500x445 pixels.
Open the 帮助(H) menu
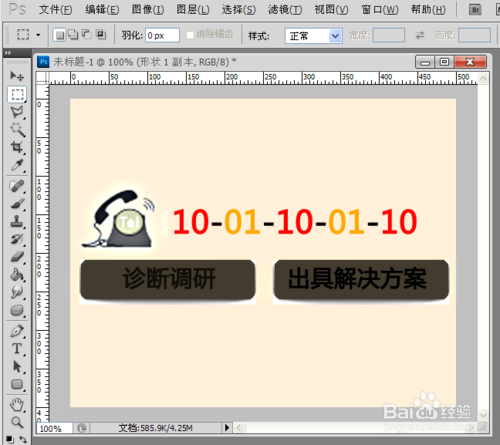pyautogui.click(x=428, y=10)
